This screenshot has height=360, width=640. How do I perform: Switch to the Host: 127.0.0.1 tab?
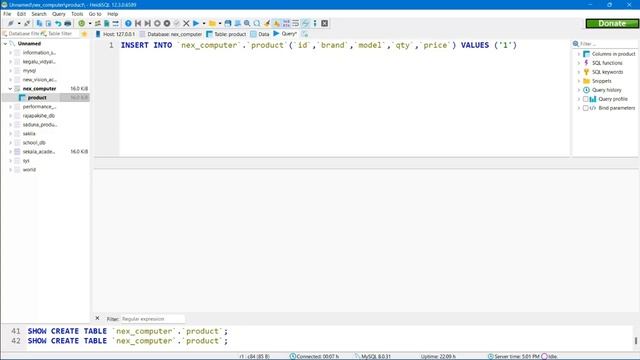tap(115, 34)
